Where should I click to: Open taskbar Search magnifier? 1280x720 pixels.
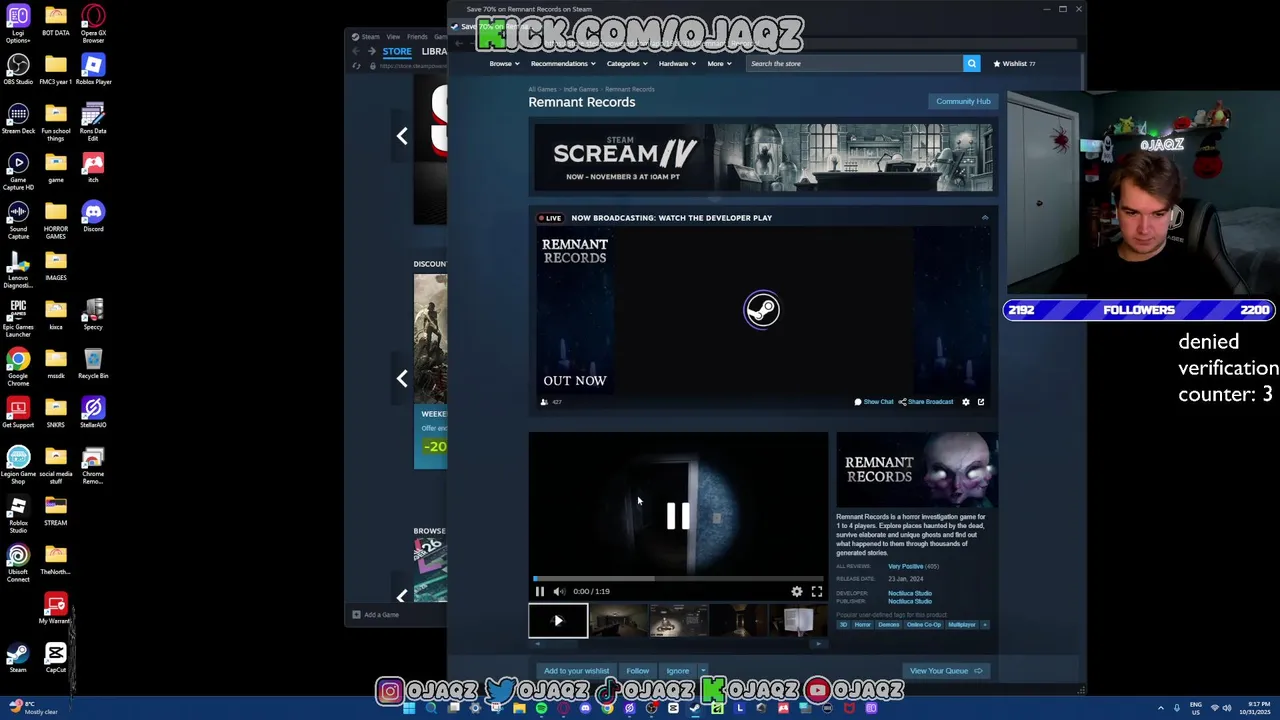431,709
